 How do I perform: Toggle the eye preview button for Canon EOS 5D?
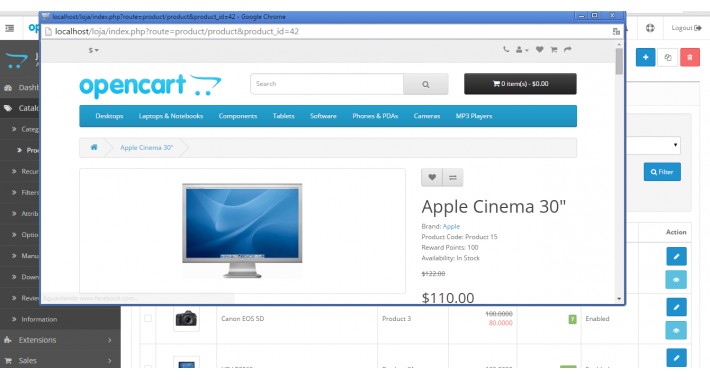point(676,330)
